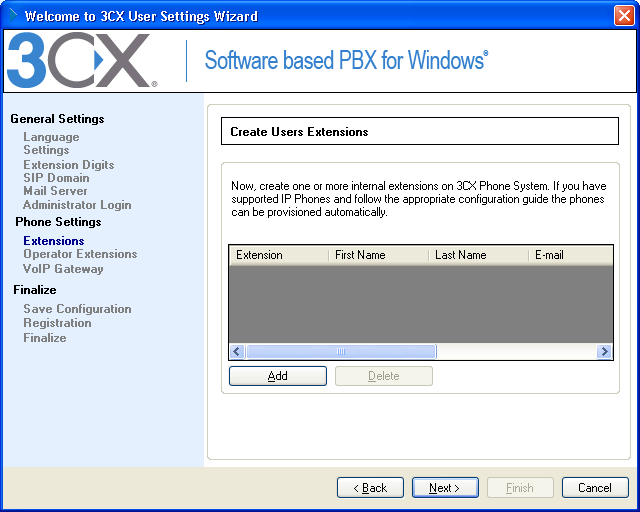
Task: Sort by the Extension column header
Action: point(278,255)
